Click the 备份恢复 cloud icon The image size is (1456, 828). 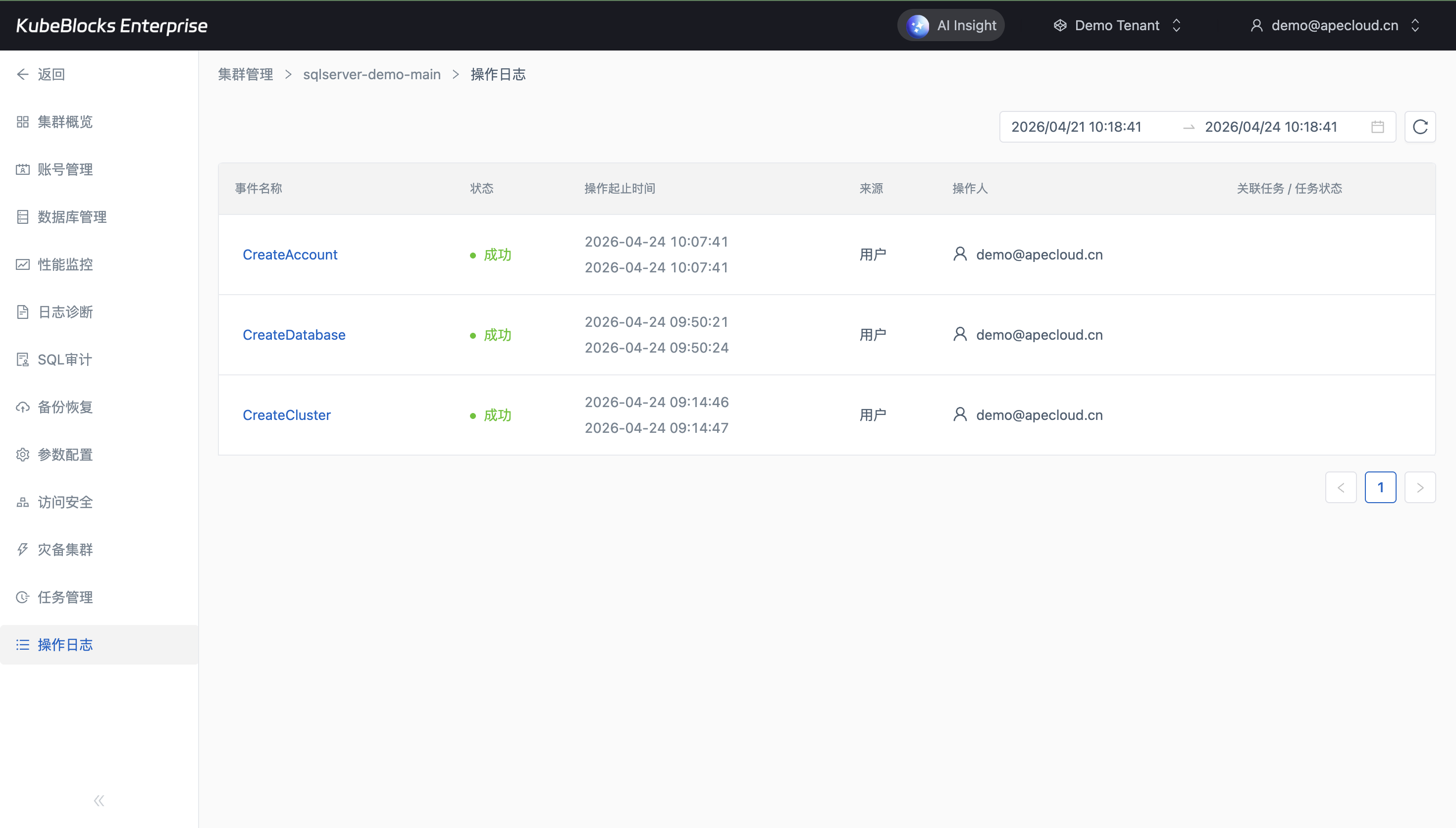[x=23, y=407]
